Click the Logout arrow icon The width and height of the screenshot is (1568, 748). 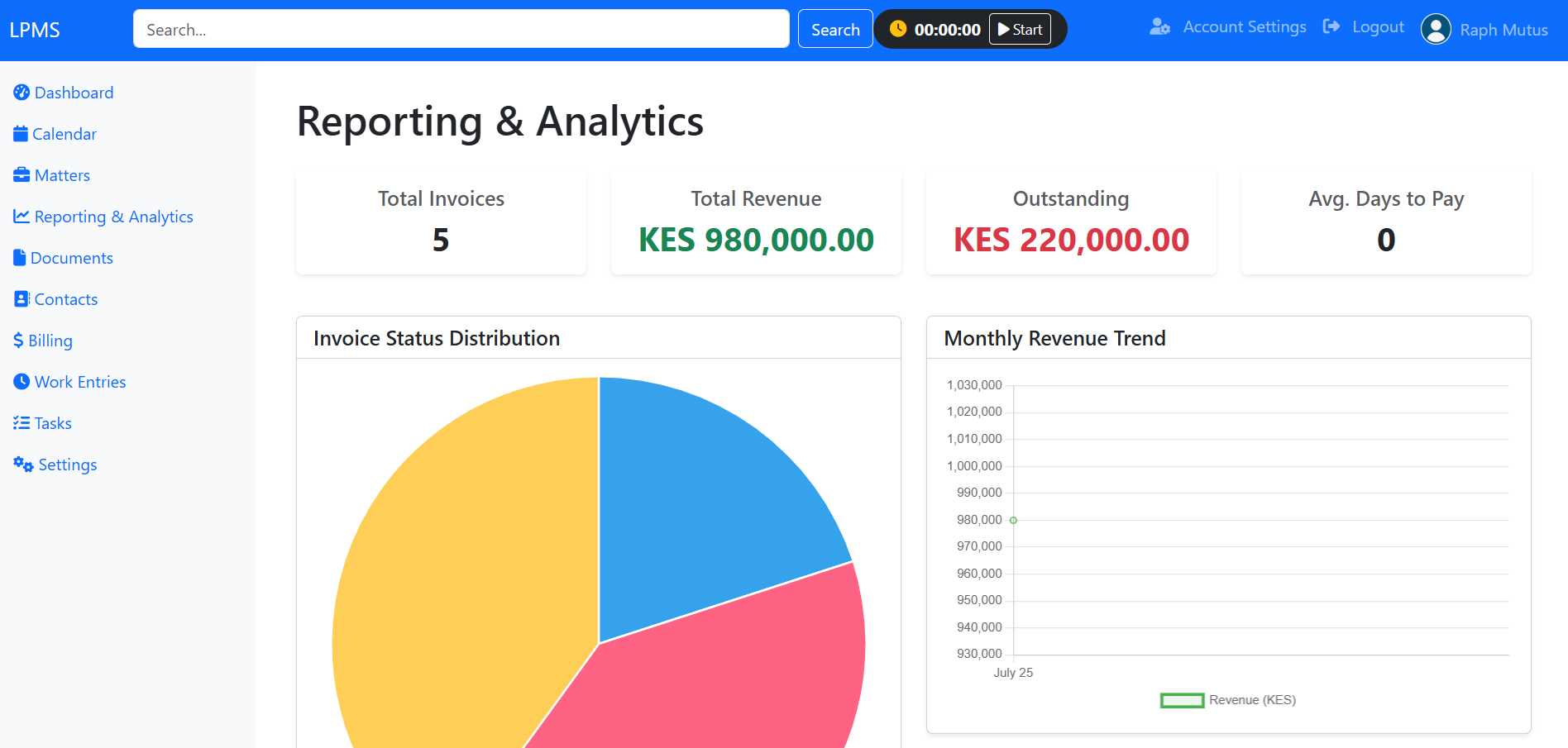[x=1331, y=26]
